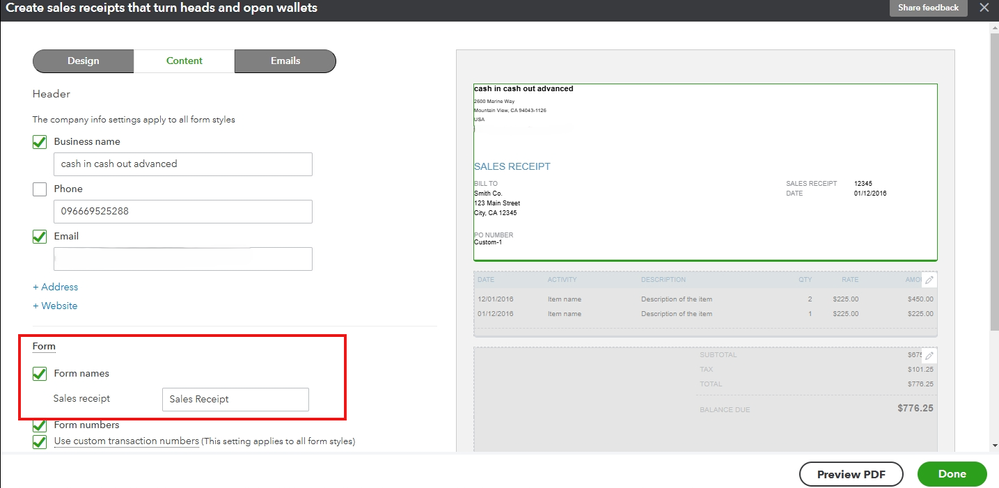Screen dimensions: 999x488
Task: Click the DESCRIPTION column header in preview
Action: (x=663, y=280)
